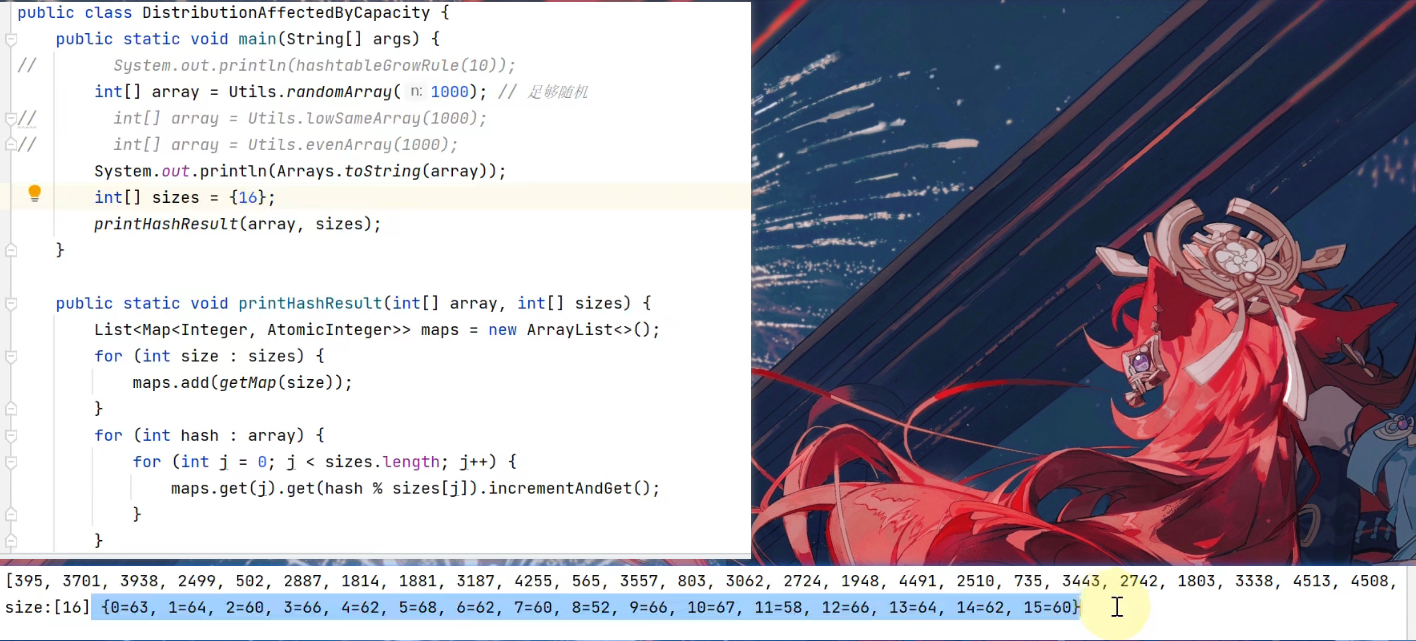The height and width of the screenshot is (641, 1416).
Task: Click fold marker beside the lowSameArray comment
Action: [x=11, y=118]
